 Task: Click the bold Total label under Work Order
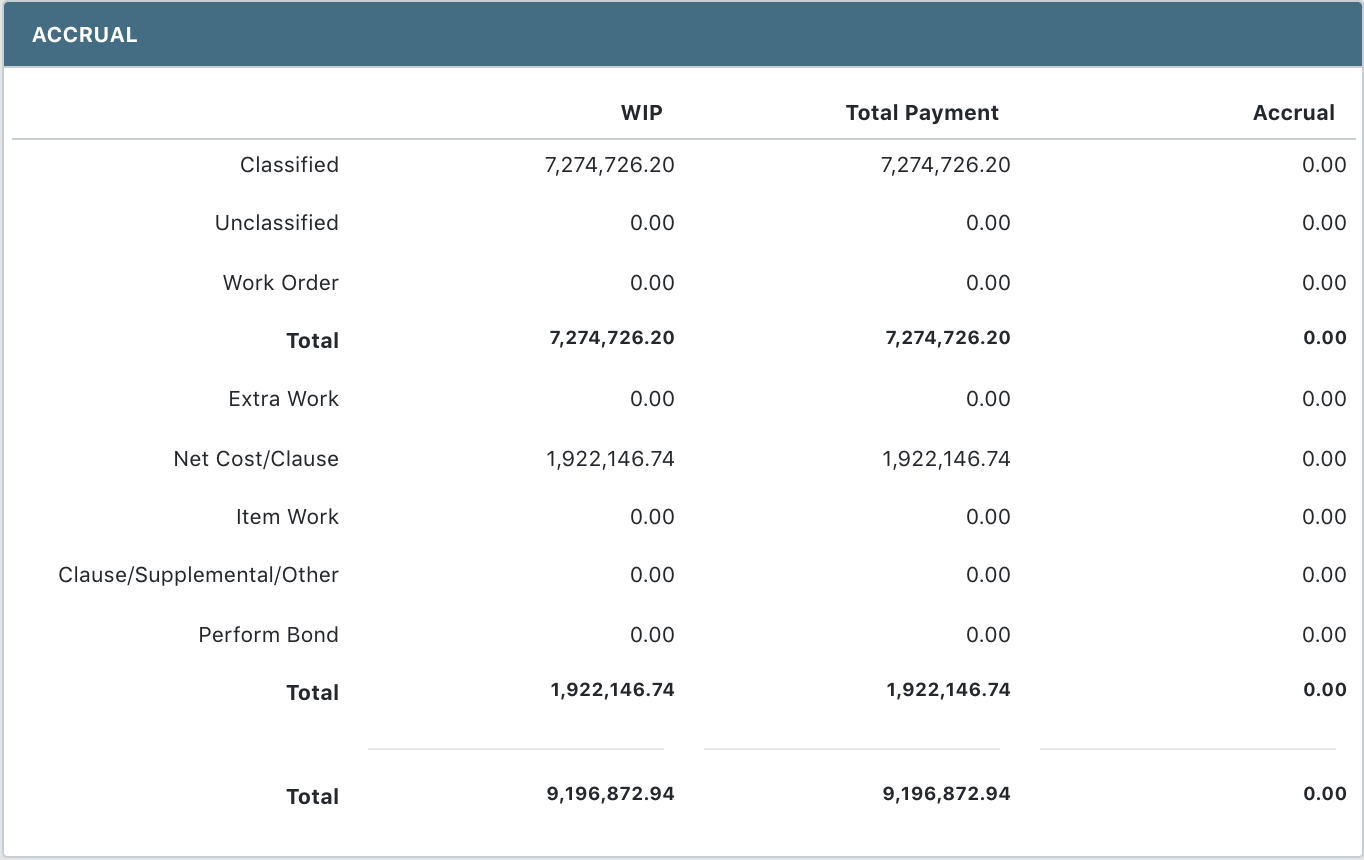[312, 341]
